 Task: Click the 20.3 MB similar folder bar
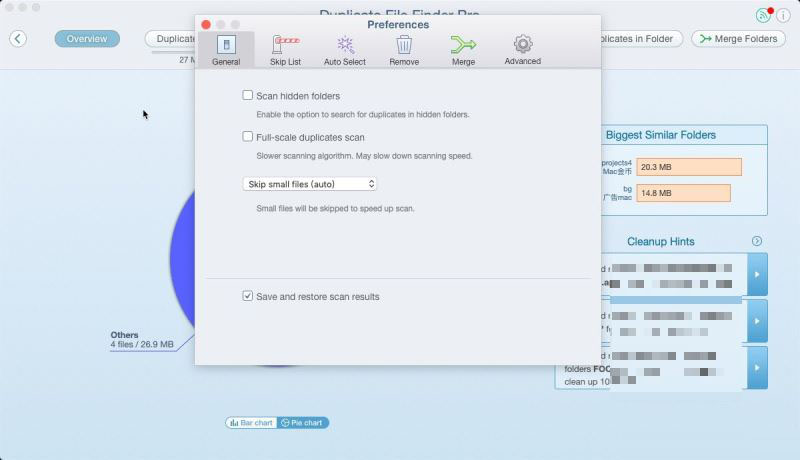(689, 167)
